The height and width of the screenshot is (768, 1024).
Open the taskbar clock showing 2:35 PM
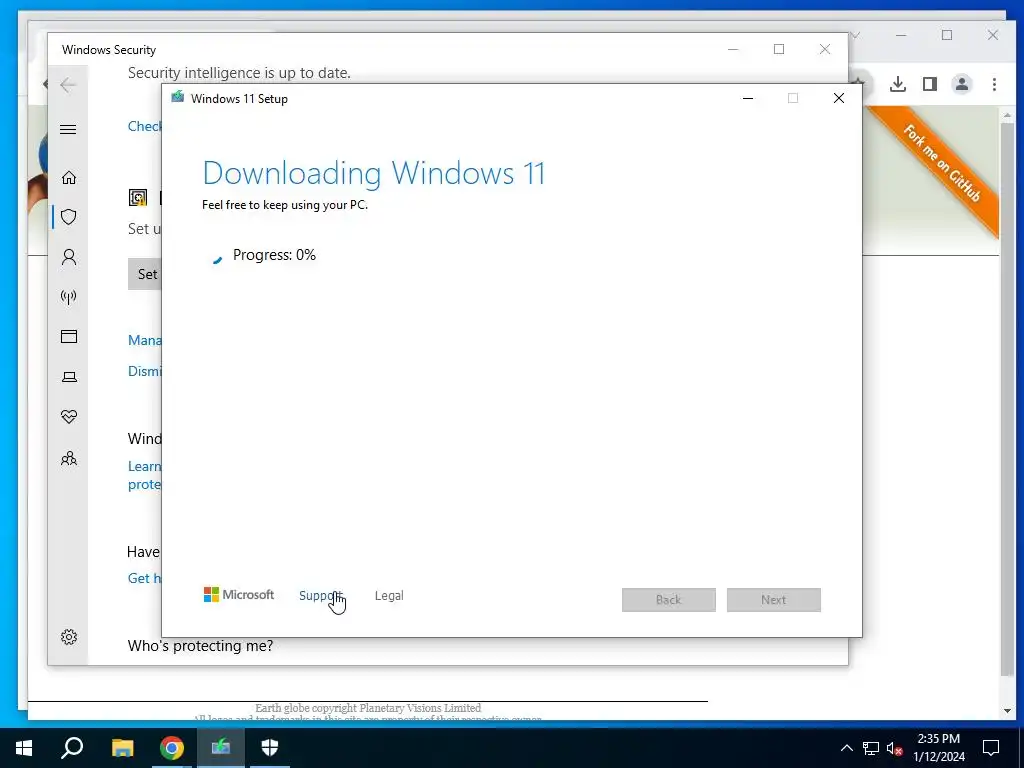tap(939, 748)
